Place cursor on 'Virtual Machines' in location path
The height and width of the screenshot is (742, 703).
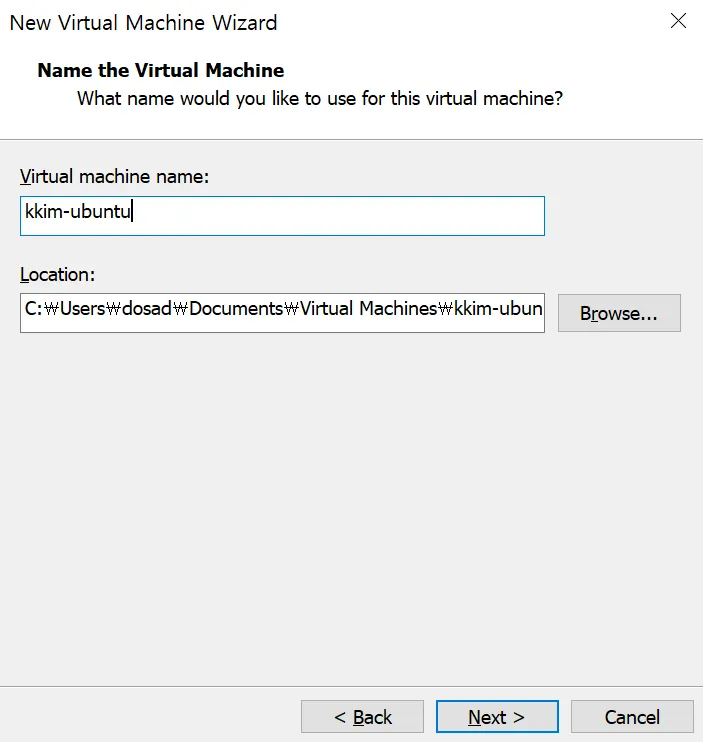point(369,309)
